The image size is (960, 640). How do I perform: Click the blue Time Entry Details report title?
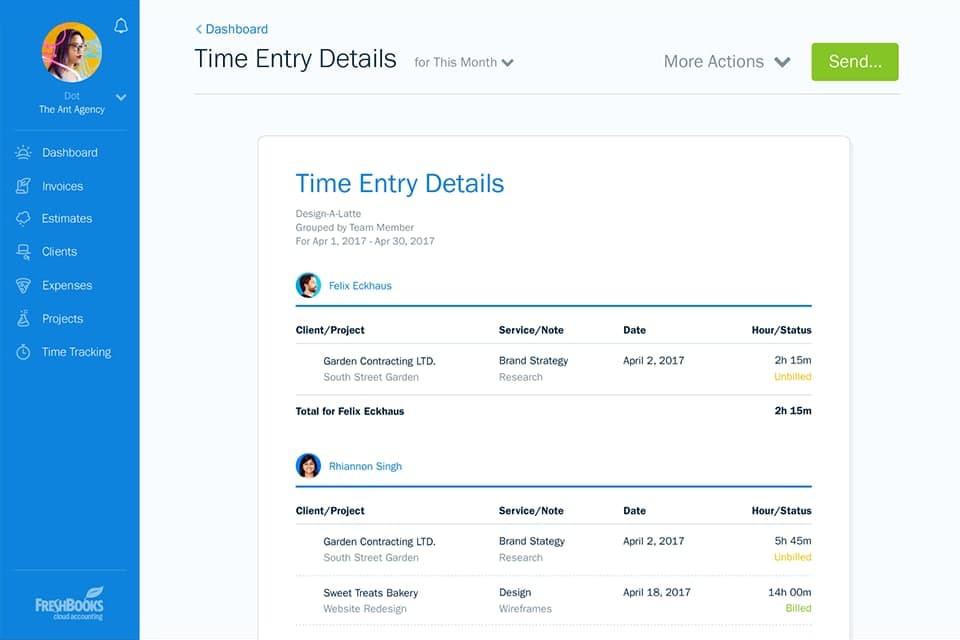(400, 183)
